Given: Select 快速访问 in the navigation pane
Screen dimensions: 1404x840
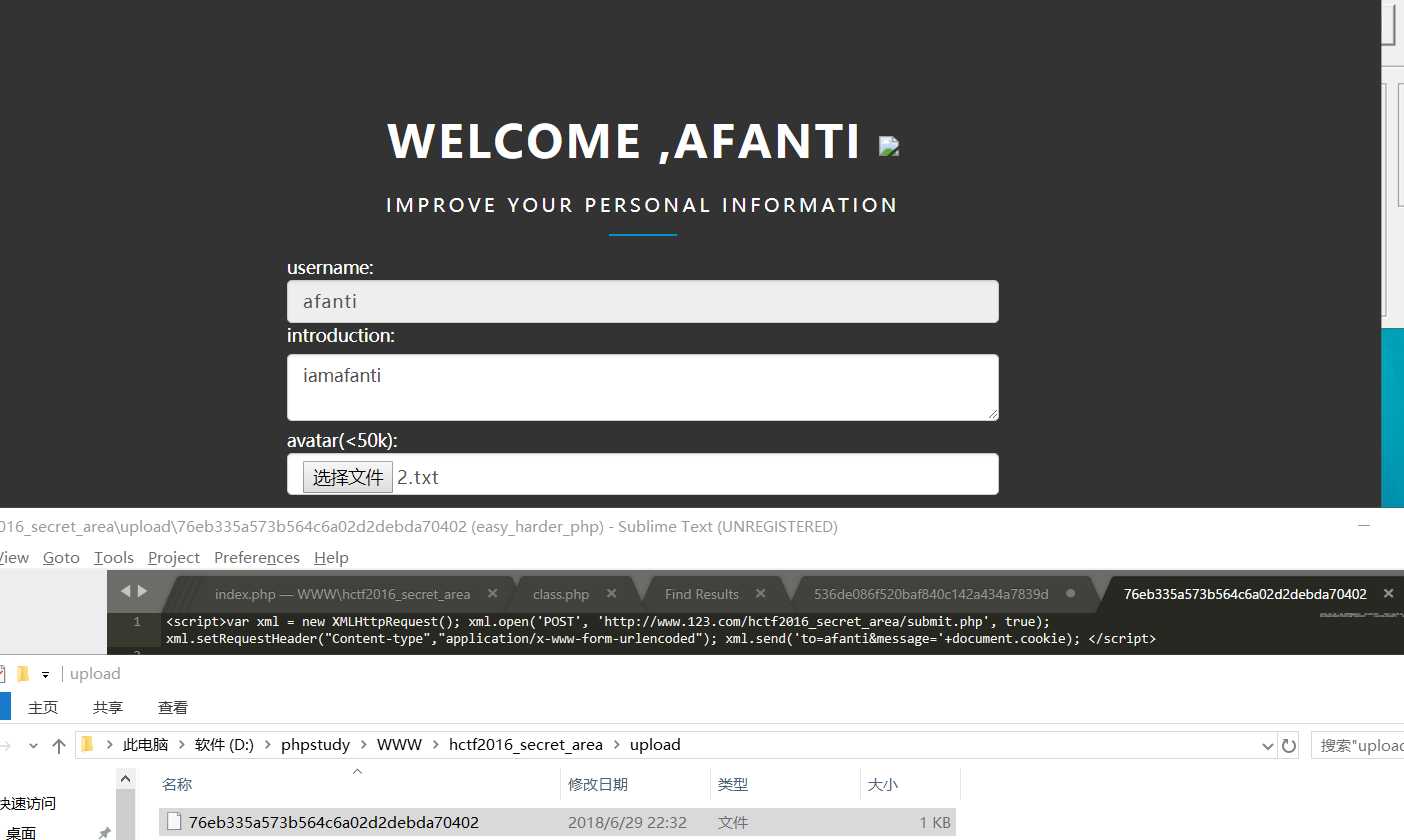Looking at the screenshot, I should (28, 803).
